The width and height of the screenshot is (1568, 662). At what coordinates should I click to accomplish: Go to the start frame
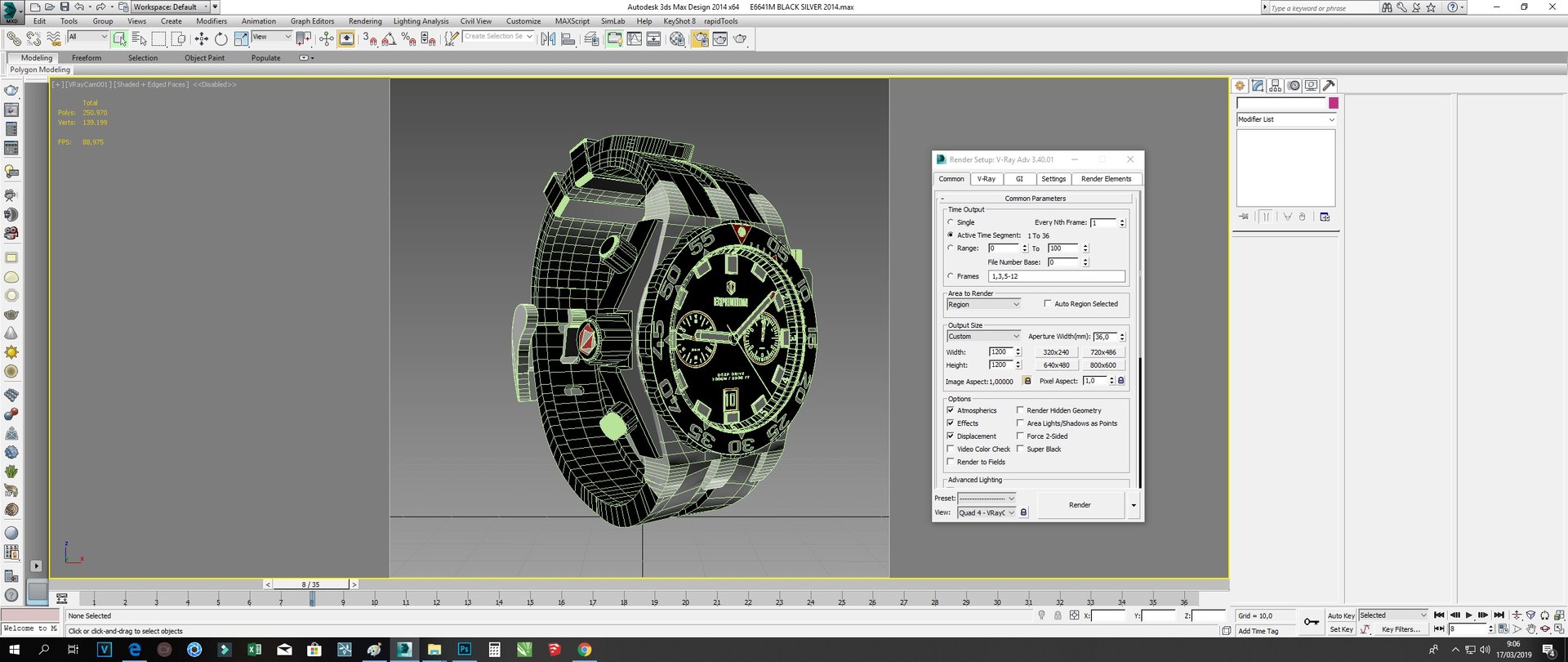point(1439,615)
